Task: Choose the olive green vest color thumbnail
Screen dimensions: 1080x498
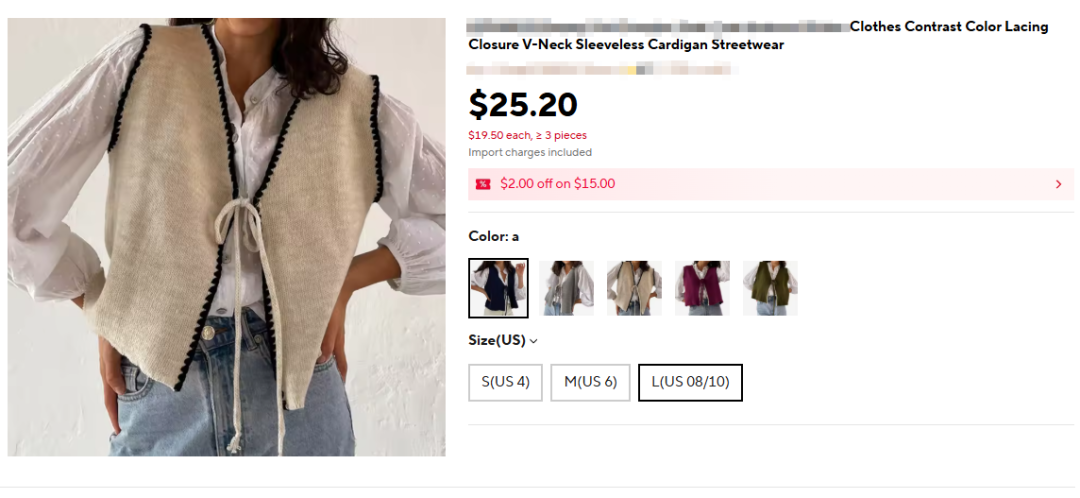Action: point(770,288)
